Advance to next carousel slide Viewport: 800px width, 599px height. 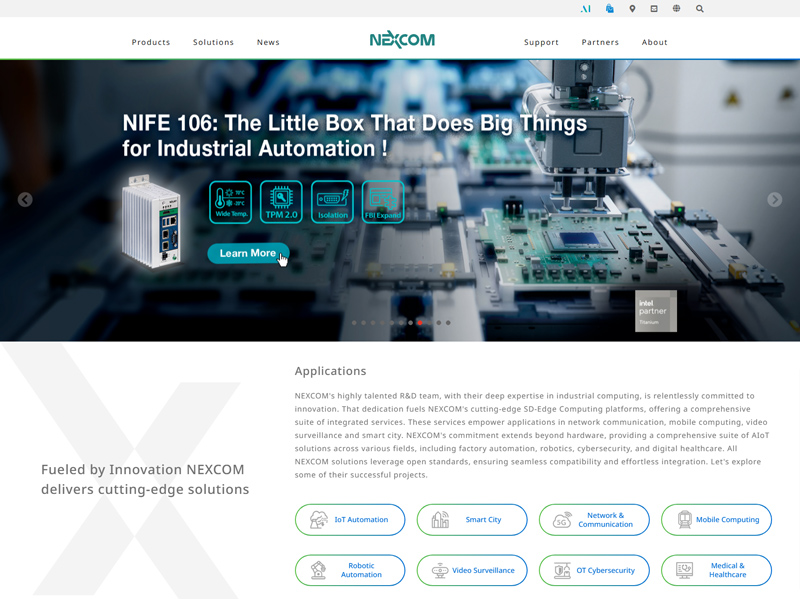coord(774,200)
